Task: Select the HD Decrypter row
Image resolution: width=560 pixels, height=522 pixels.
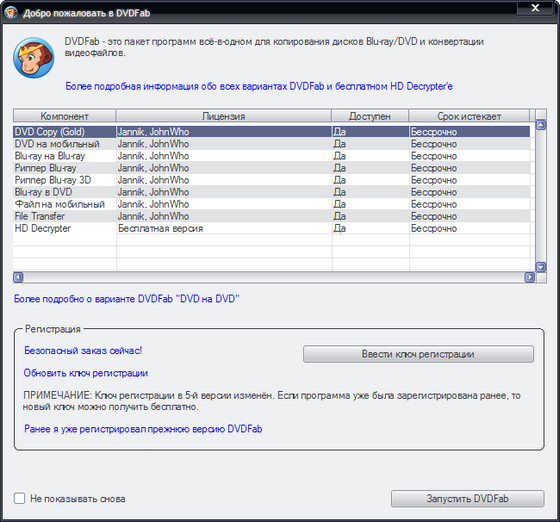Action: point(271,228)
